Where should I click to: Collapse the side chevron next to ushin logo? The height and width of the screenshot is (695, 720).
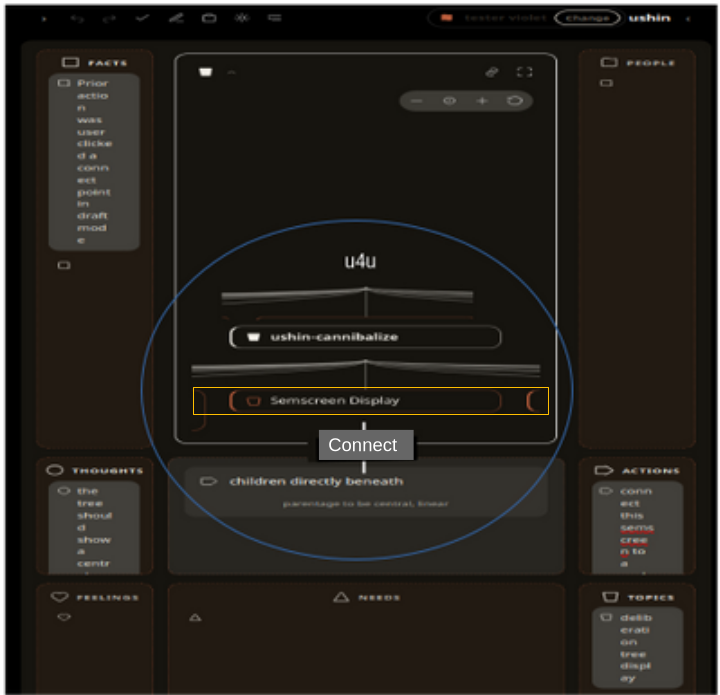688,19
